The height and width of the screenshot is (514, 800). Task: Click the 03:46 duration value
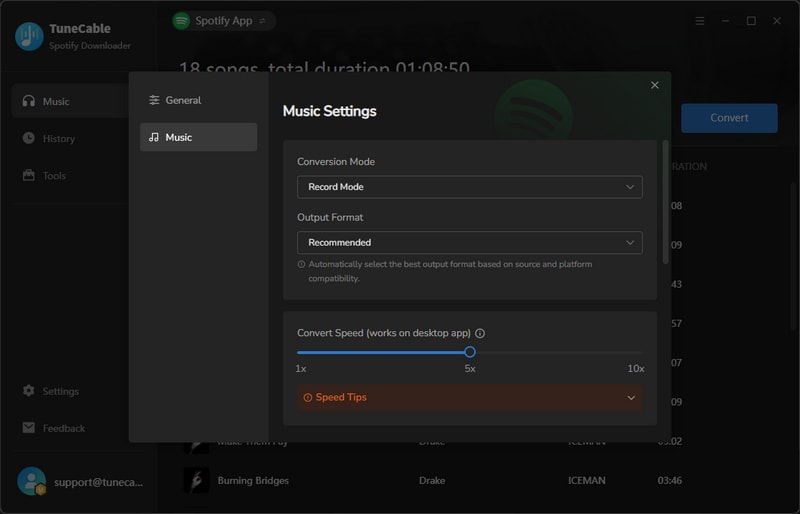pos(669,481)
